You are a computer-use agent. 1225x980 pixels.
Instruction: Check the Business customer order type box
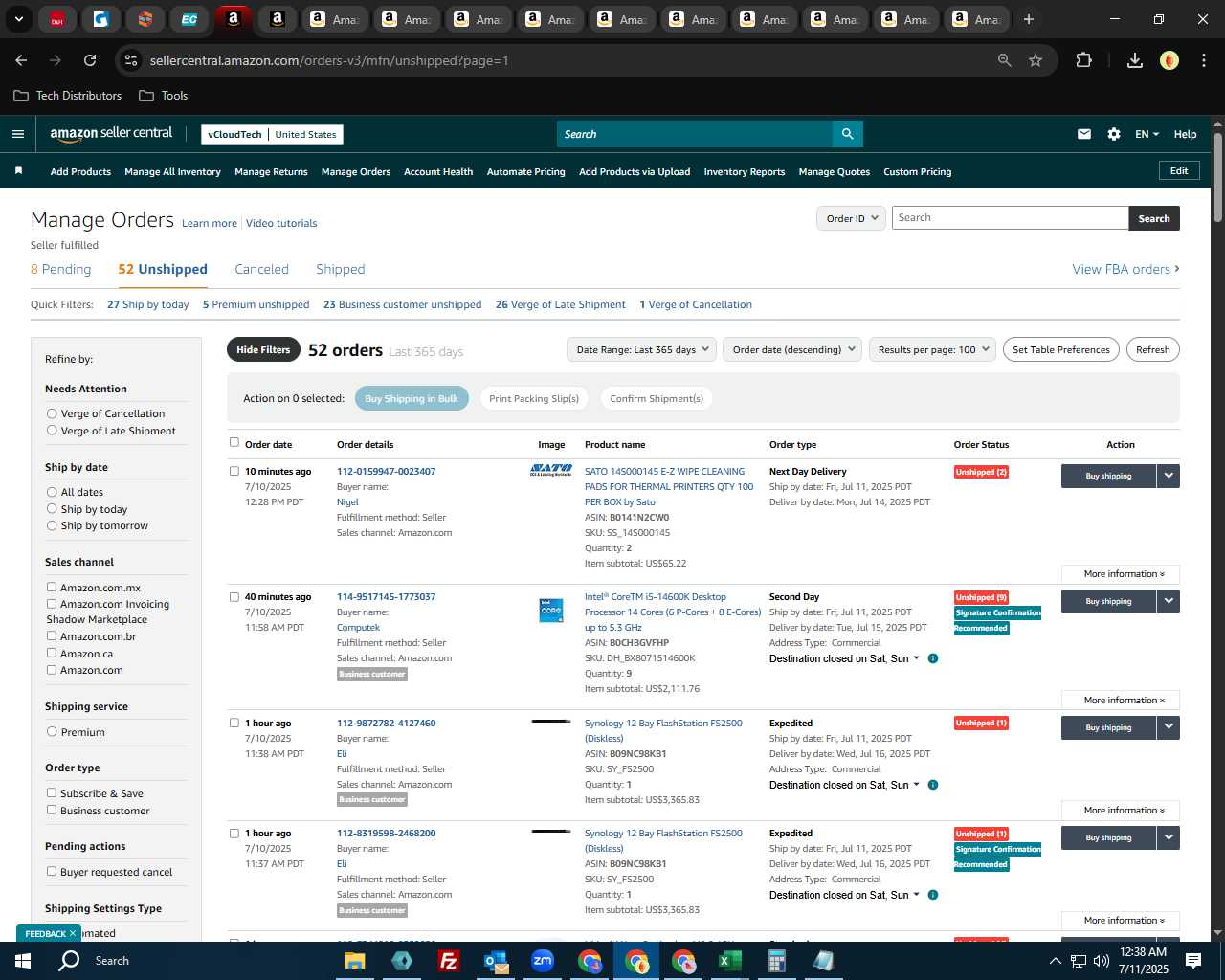[52, 811]
